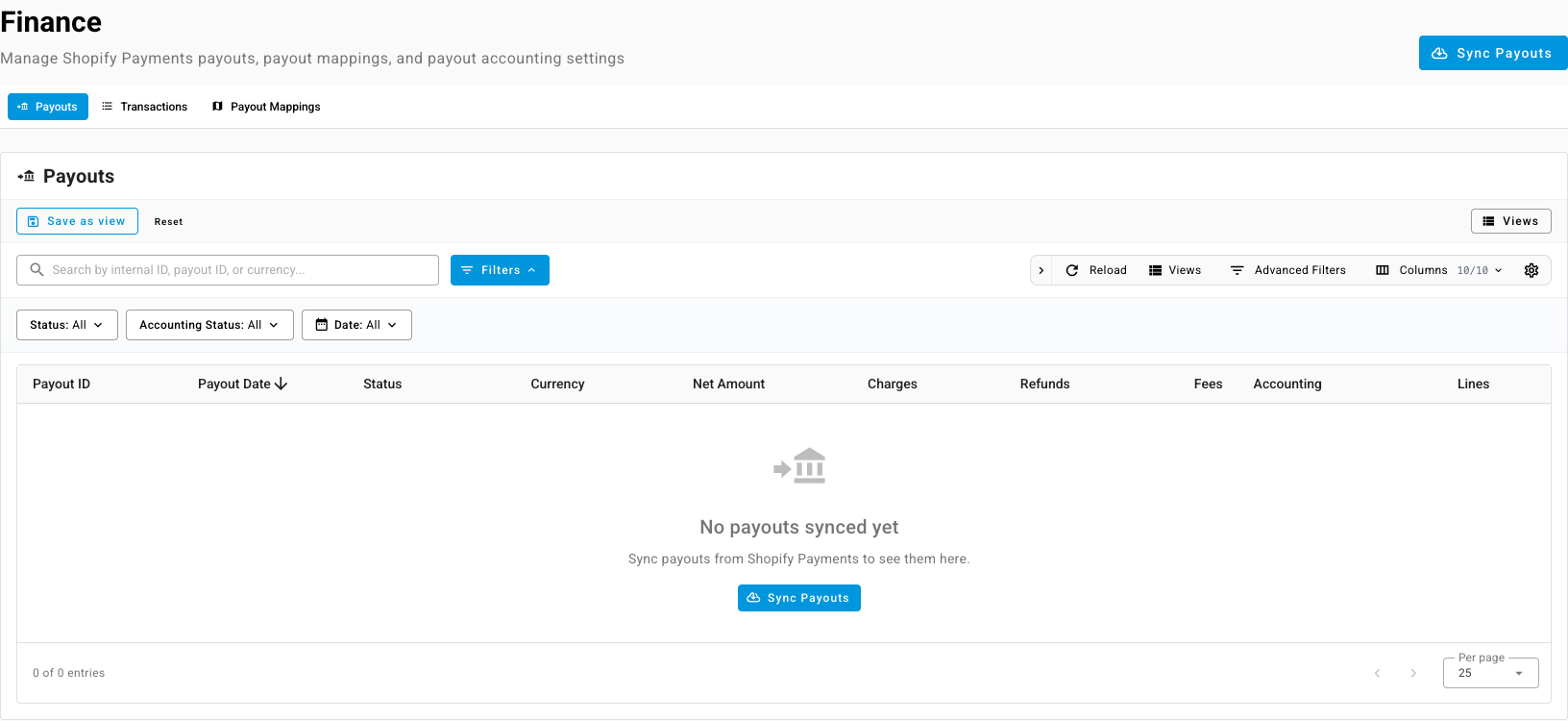Sort by Net Amount column header

(729, 384)
